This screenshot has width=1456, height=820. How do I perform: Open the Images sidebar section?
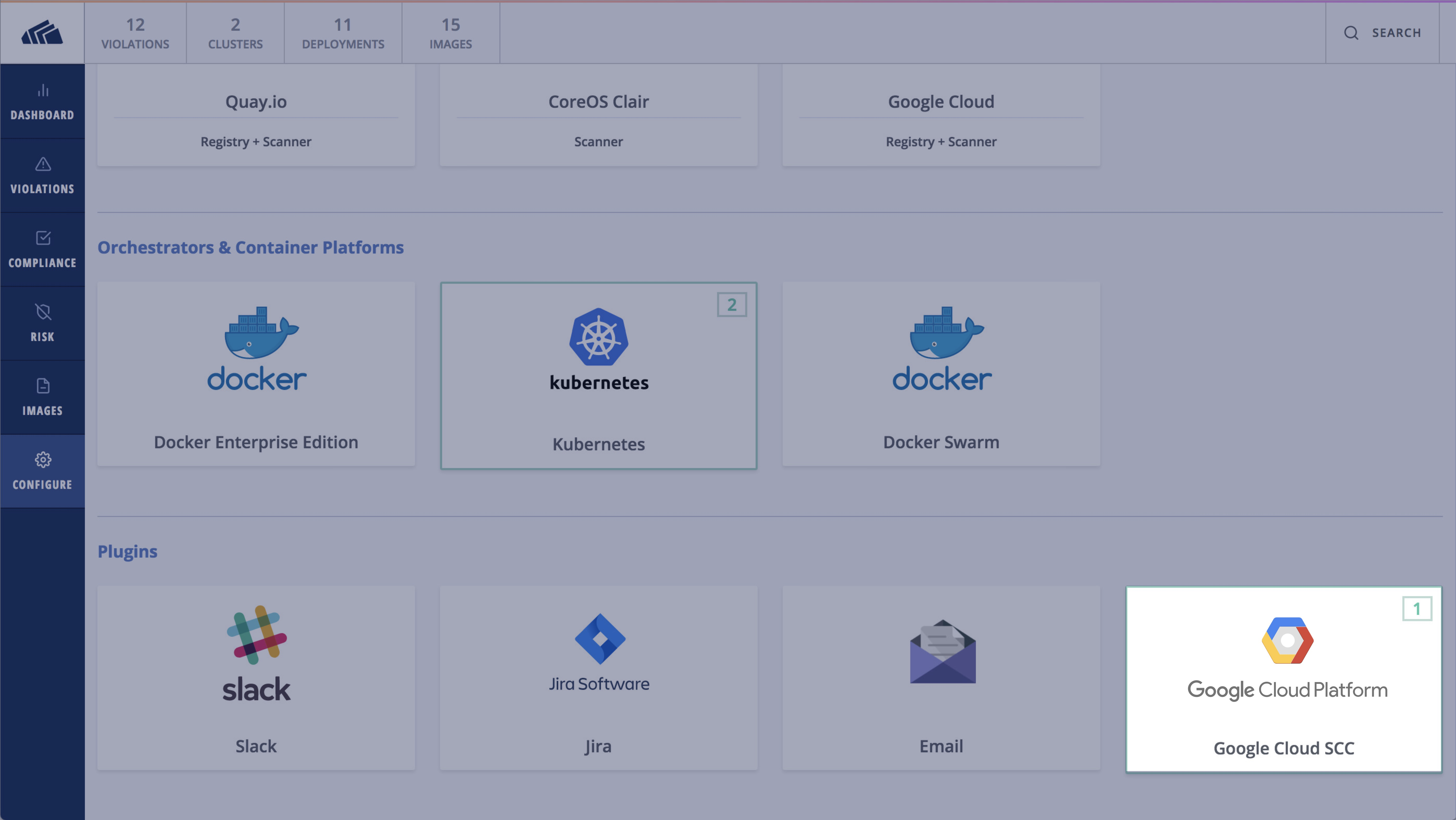click(x=42, y=398)
